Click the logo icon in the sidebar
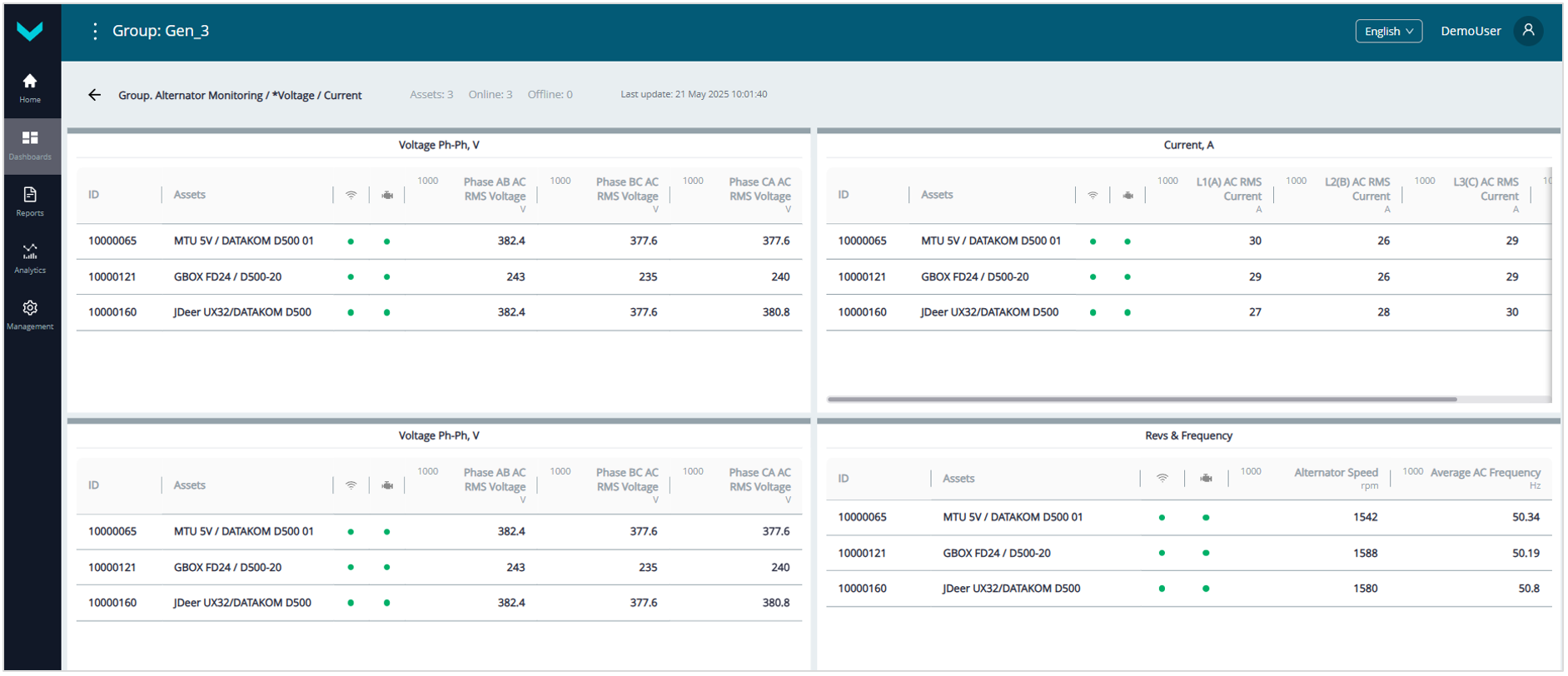This screenshot has height=676, width=1568. point(30,32)
